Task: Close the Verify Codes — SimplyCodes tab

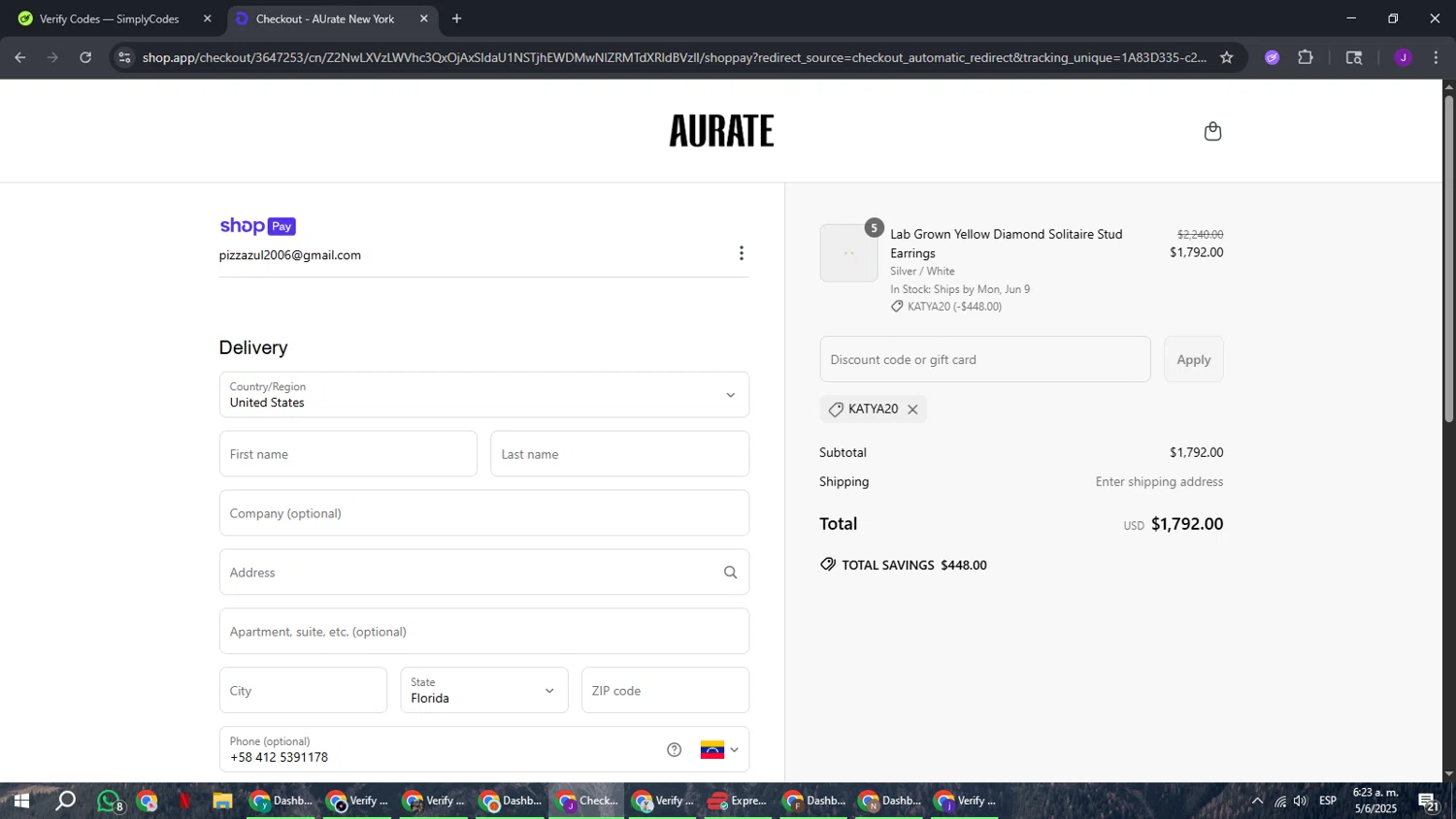Action: pos(207,18)
